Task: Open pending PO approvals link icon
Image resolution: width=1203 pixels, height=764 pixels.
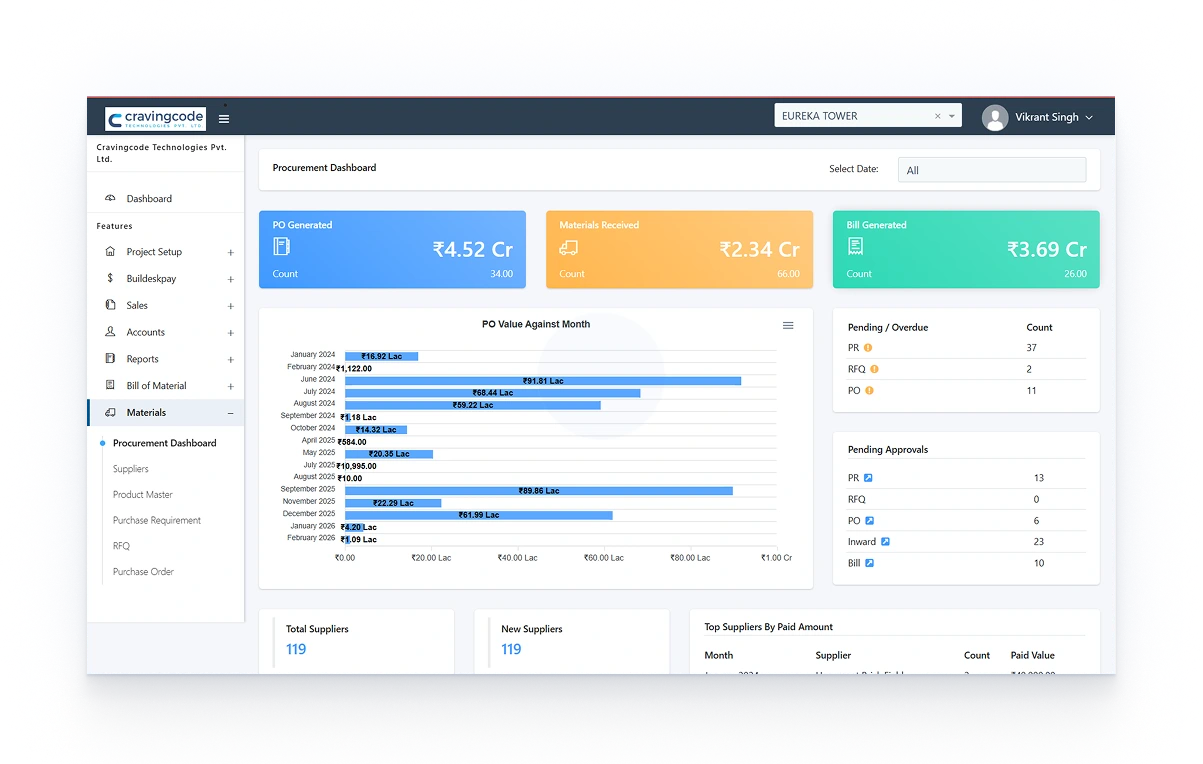Action: [x=869, y=521]
